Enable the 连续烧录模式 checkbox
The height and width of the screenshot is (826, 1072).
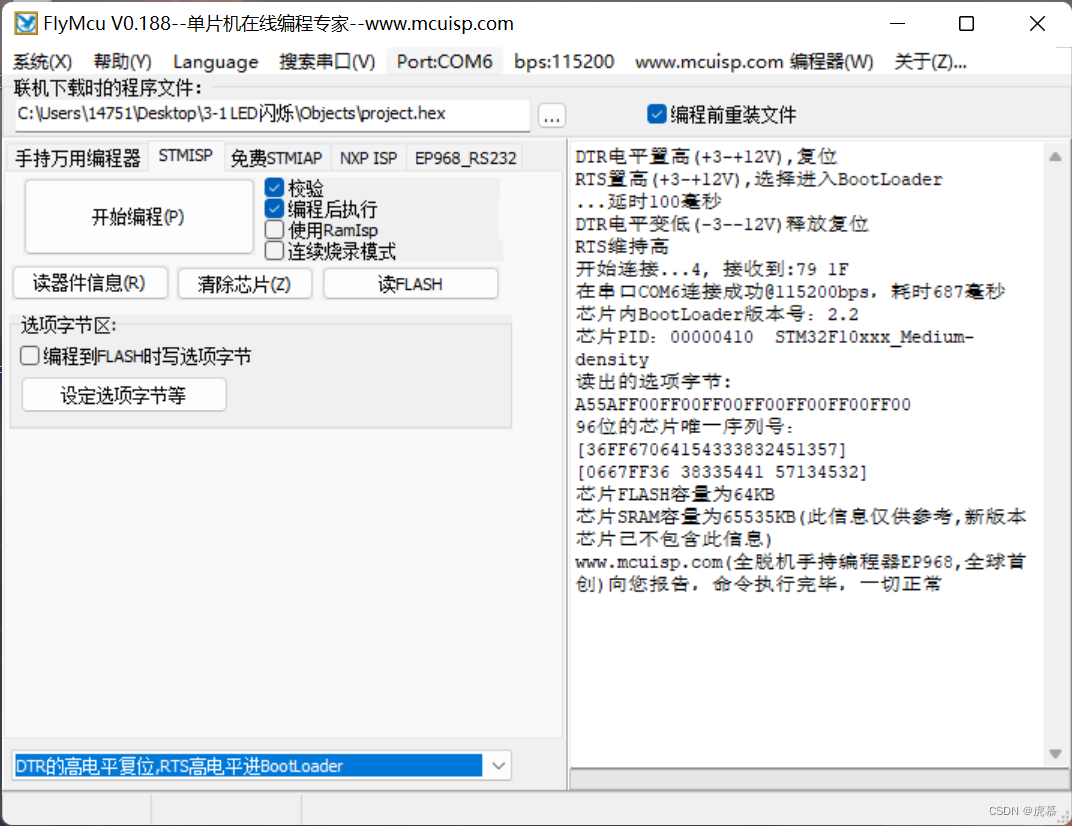pos(274,251)
